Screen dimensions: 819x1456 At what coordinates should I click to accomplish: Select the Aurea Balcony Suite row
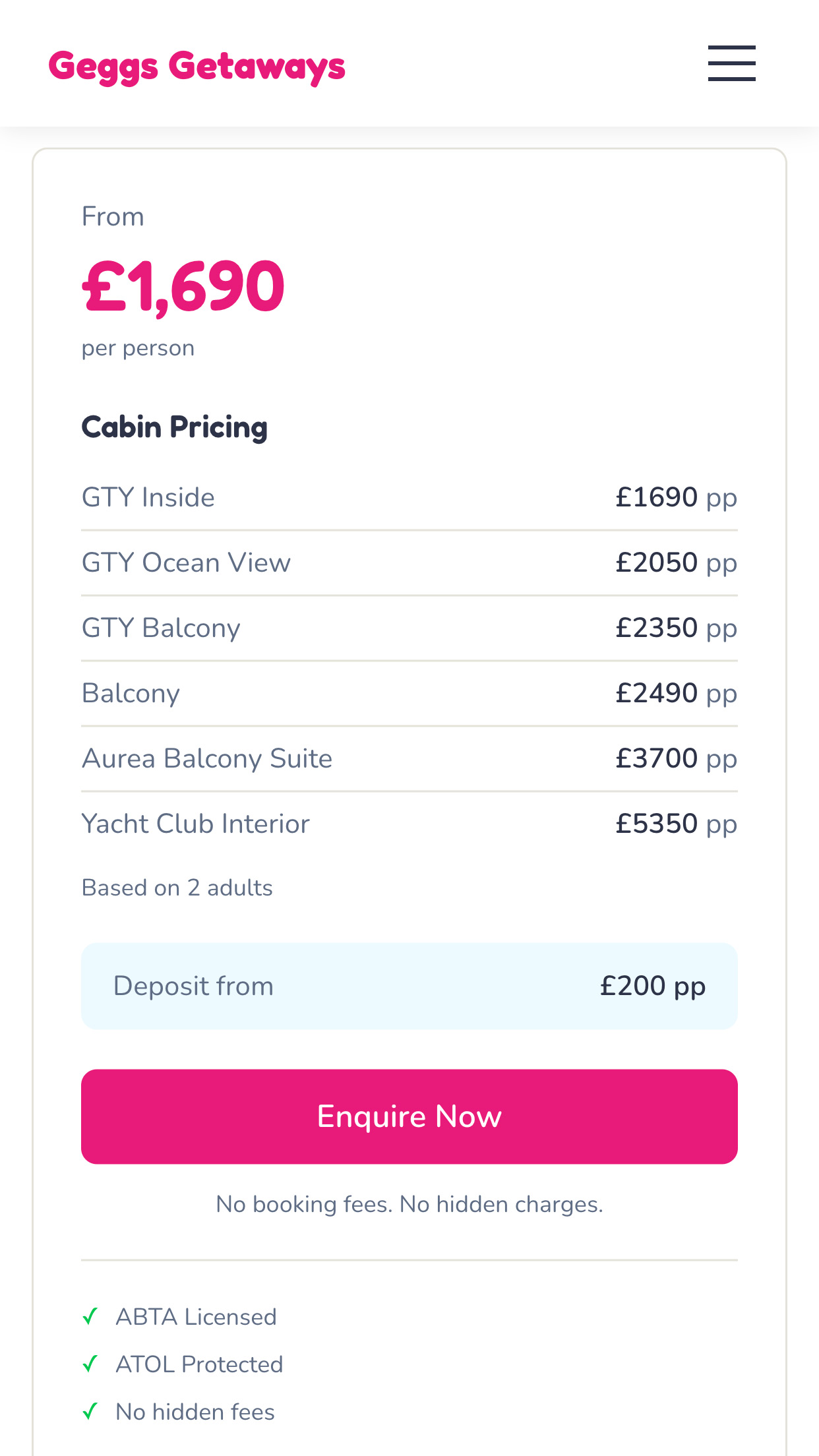(x=409, y=758)
